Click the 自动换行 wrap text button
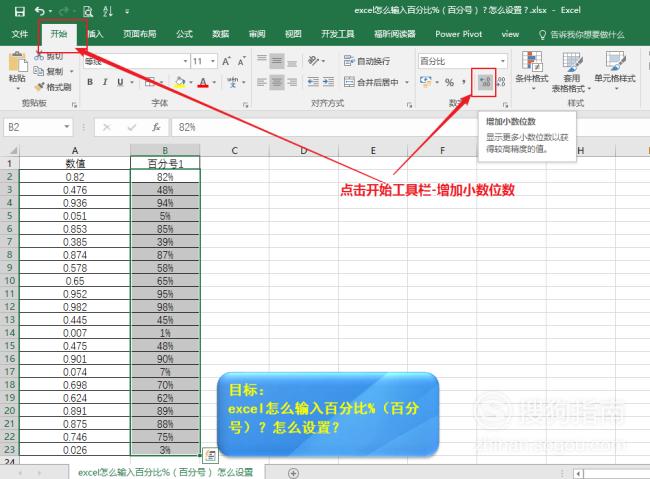Viewport: 650px width, 479px height. pos(367,61)
